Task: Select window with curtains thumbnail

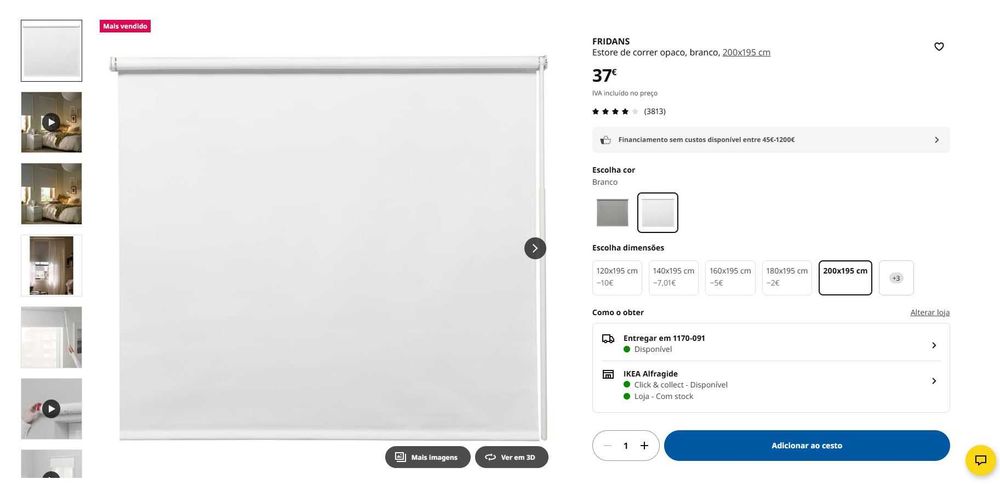Action: (x=52, y=265)
